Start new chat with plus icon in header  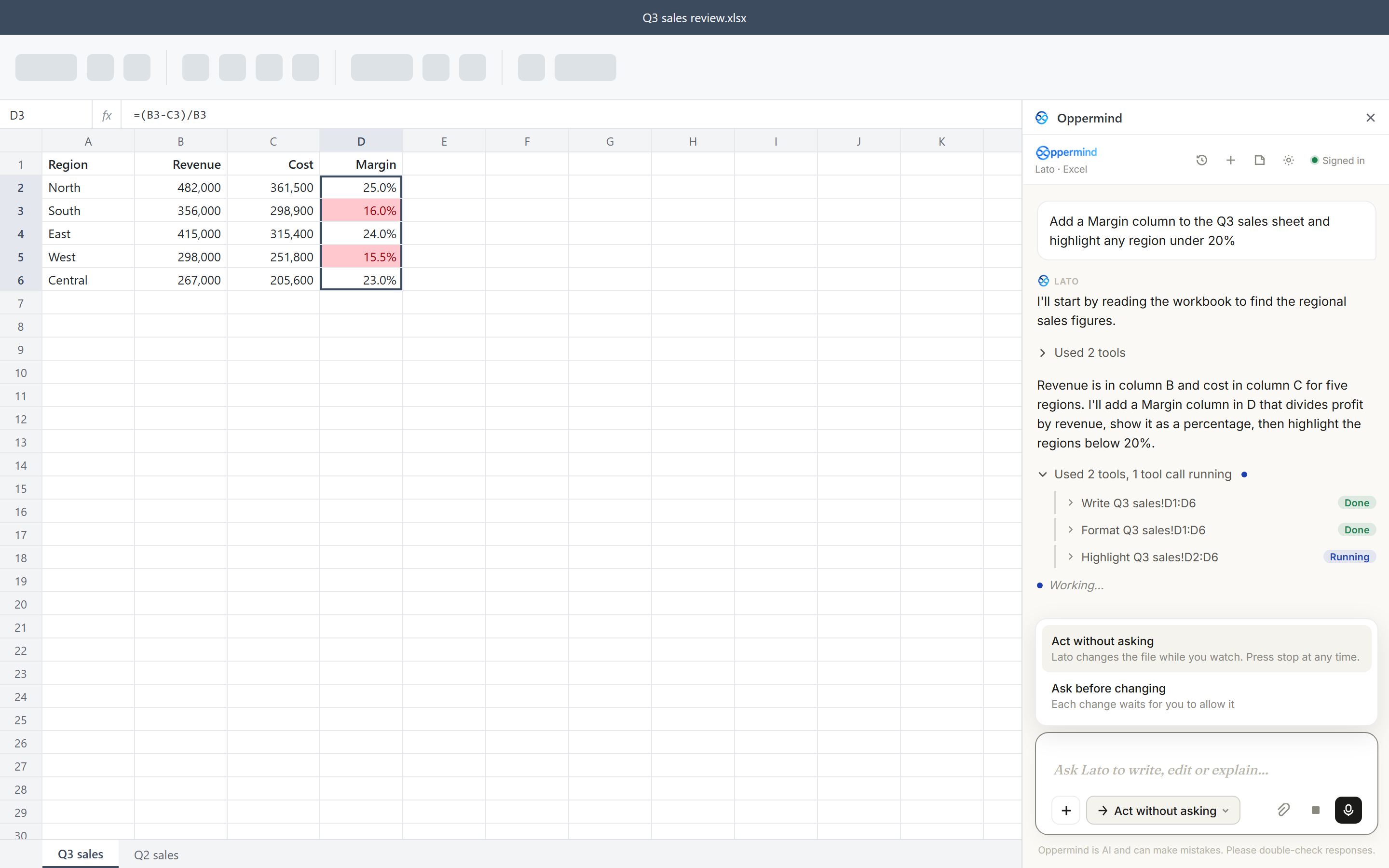click(1231, 160)
